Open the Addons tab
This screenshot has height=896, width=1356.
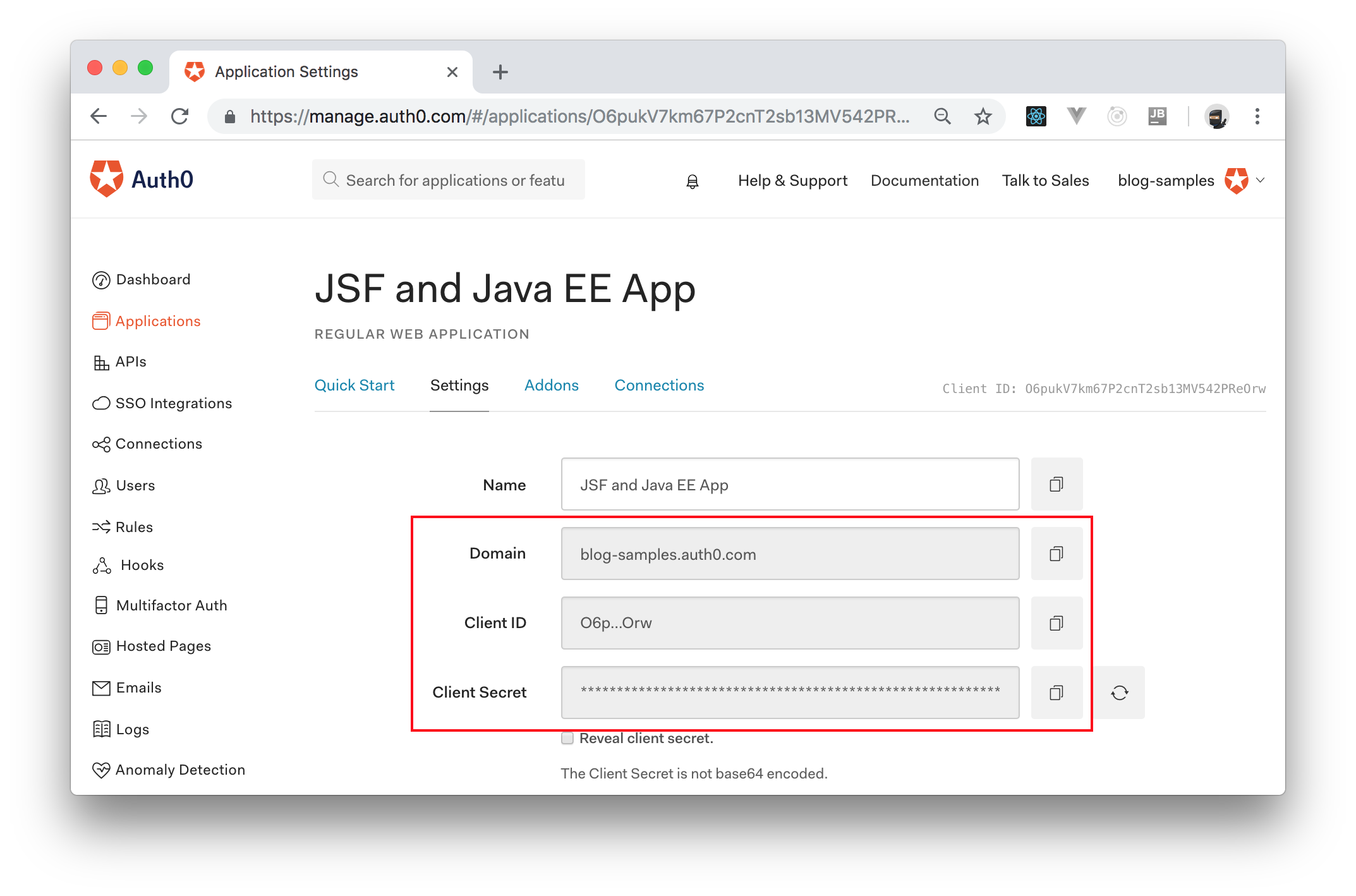(x=551, y=385)
